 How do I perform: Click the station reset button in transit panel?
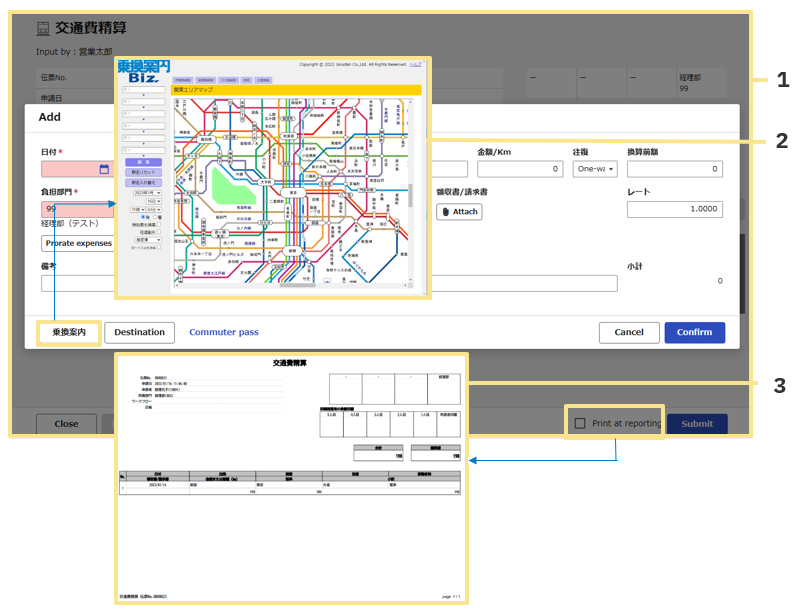[x=144, y=173]
